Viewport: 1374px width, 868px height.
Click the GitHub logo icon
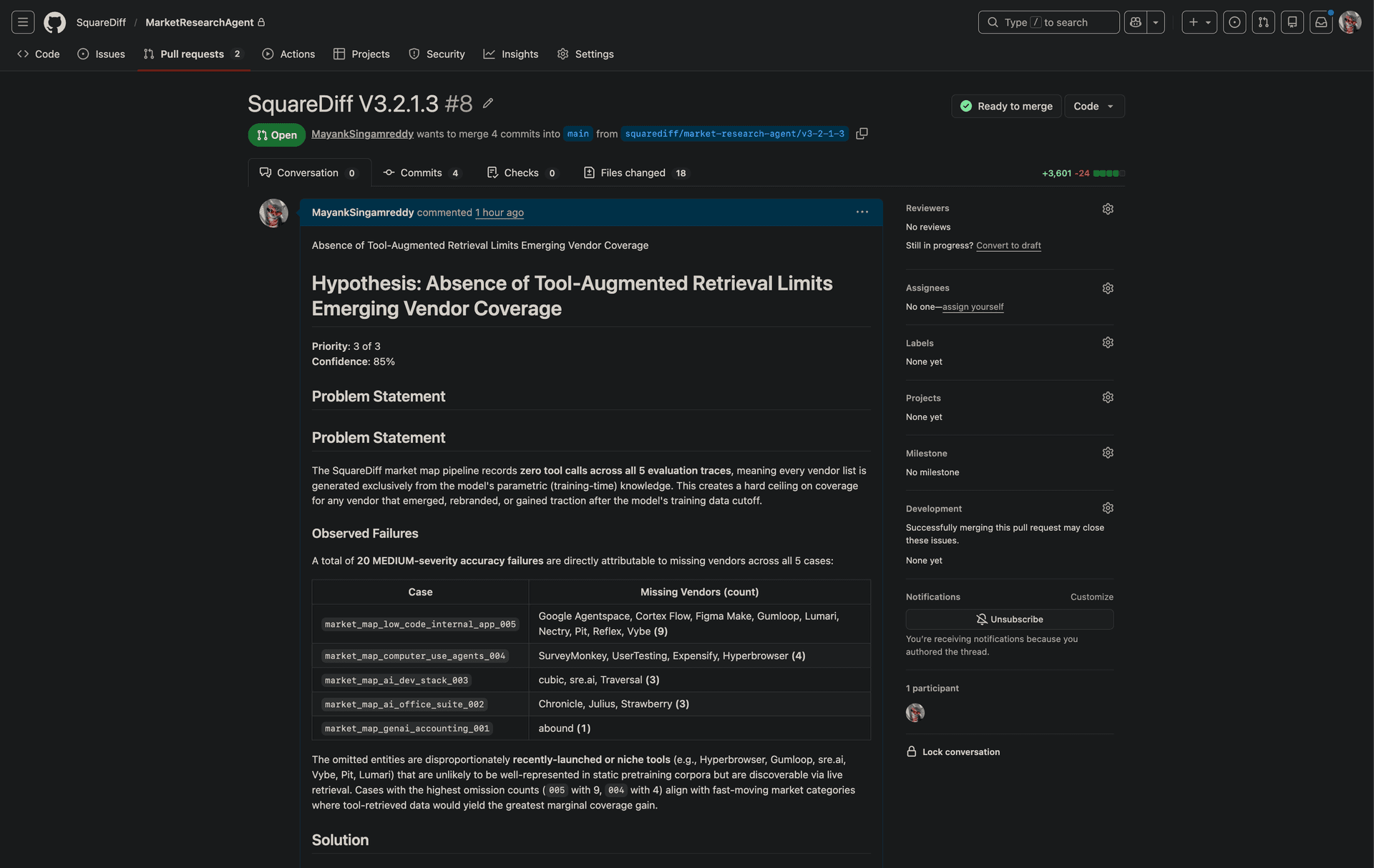point(54,22)
